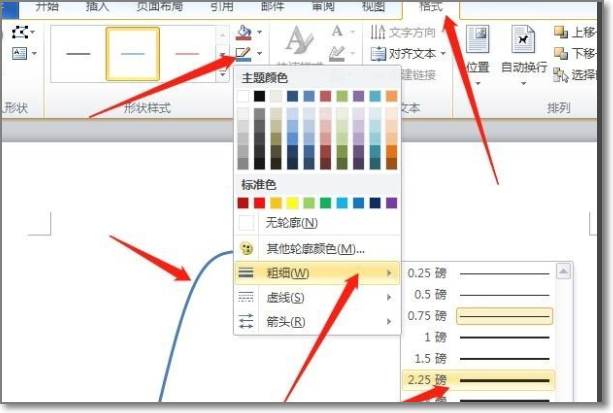Click the Draw Text Box icon
Image resolution: width=613 pixels, height=413 pixels.
pos(19,53)
